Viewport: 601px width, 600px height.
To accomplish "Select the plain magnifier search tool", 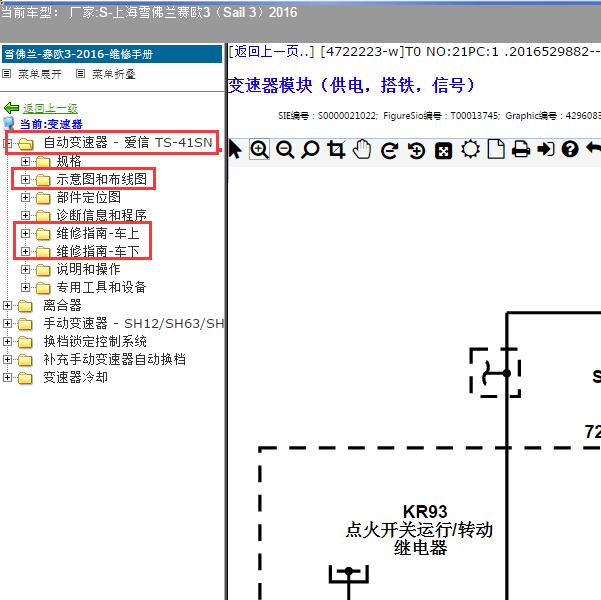I will [310, 150].
